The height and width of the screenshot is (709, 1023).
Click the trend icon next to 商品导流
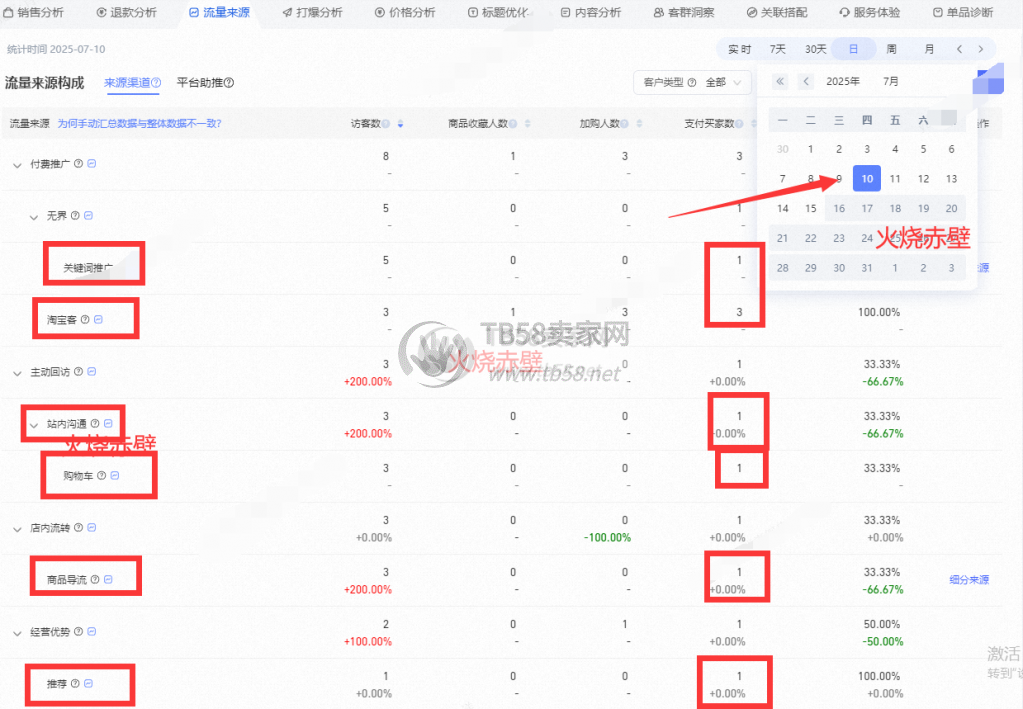click(108, 579)
